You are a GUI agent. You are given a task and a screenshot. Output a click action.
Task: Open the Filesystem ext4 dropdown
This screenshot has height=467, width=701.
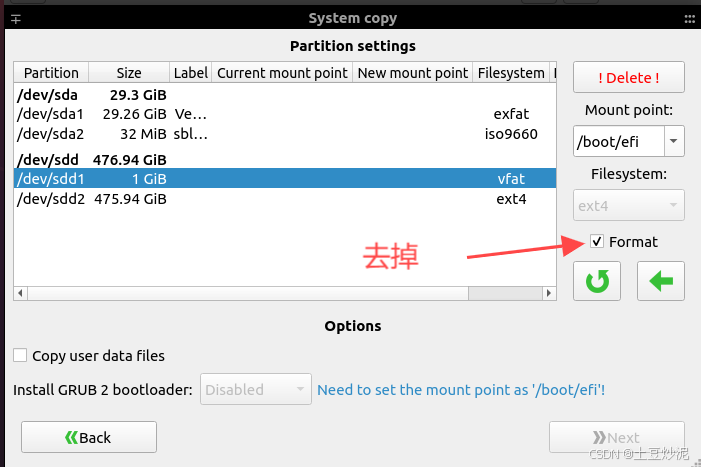click(x=629, y=205)
